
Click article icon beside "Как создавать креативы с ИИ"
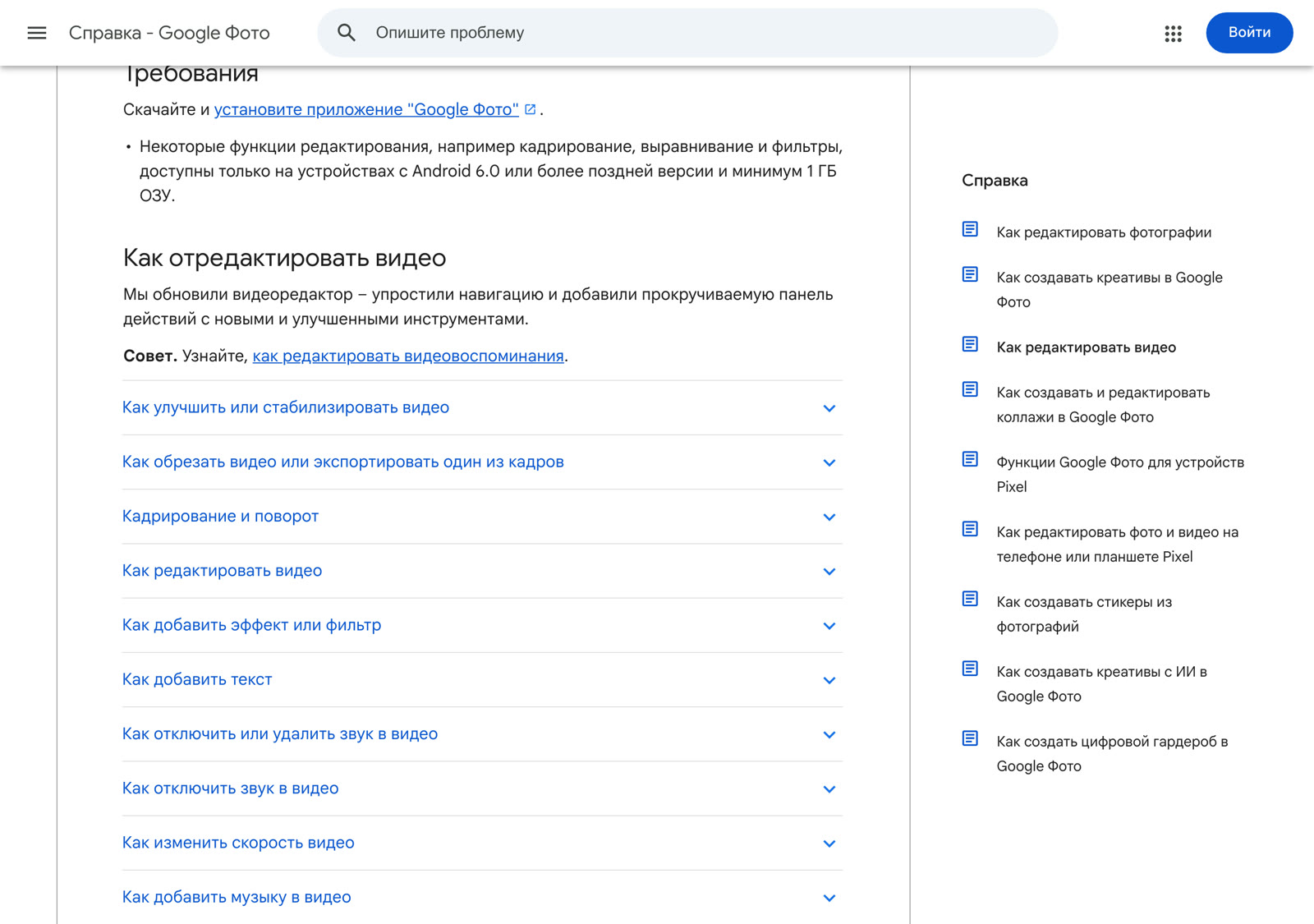(970, 669)
